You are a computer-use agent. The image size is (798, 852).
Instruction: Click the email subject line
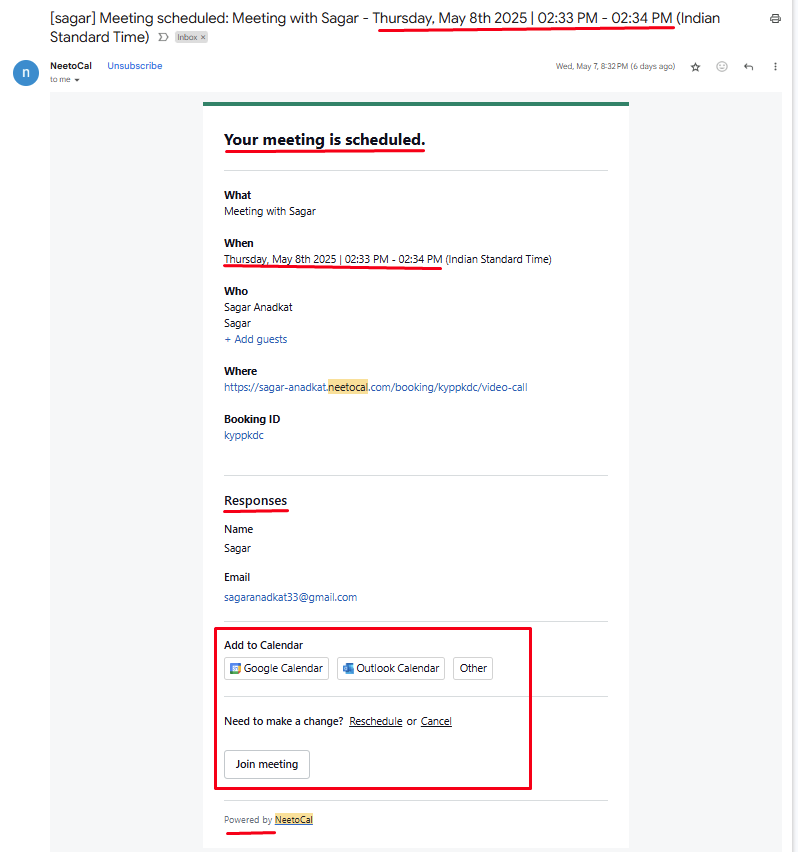click(x=385, y=27)
